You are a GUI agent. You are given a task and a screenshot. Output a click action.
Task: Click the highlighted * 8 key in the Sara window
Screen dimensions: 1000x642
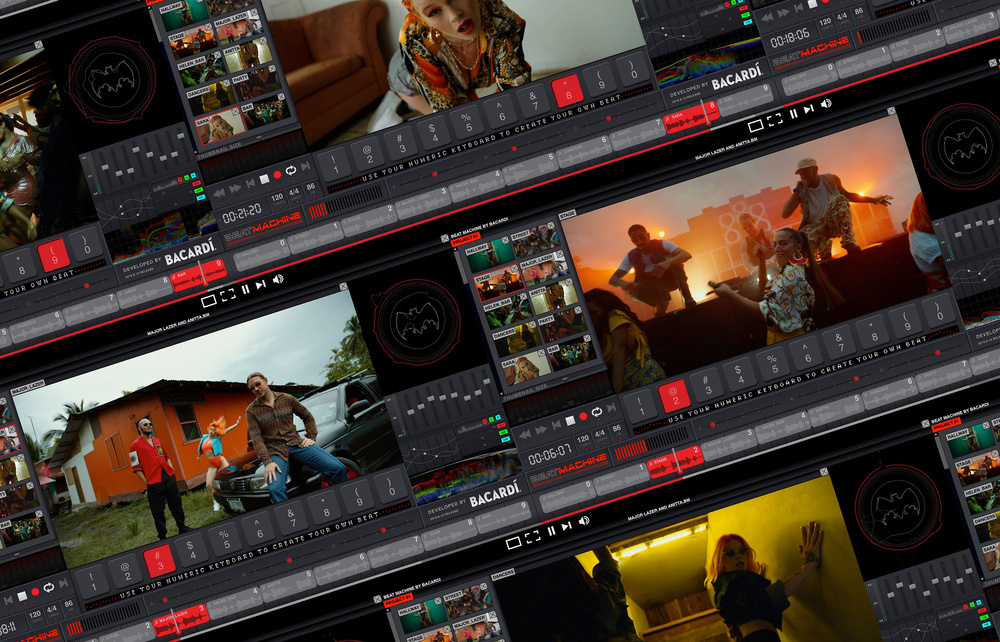566,90
